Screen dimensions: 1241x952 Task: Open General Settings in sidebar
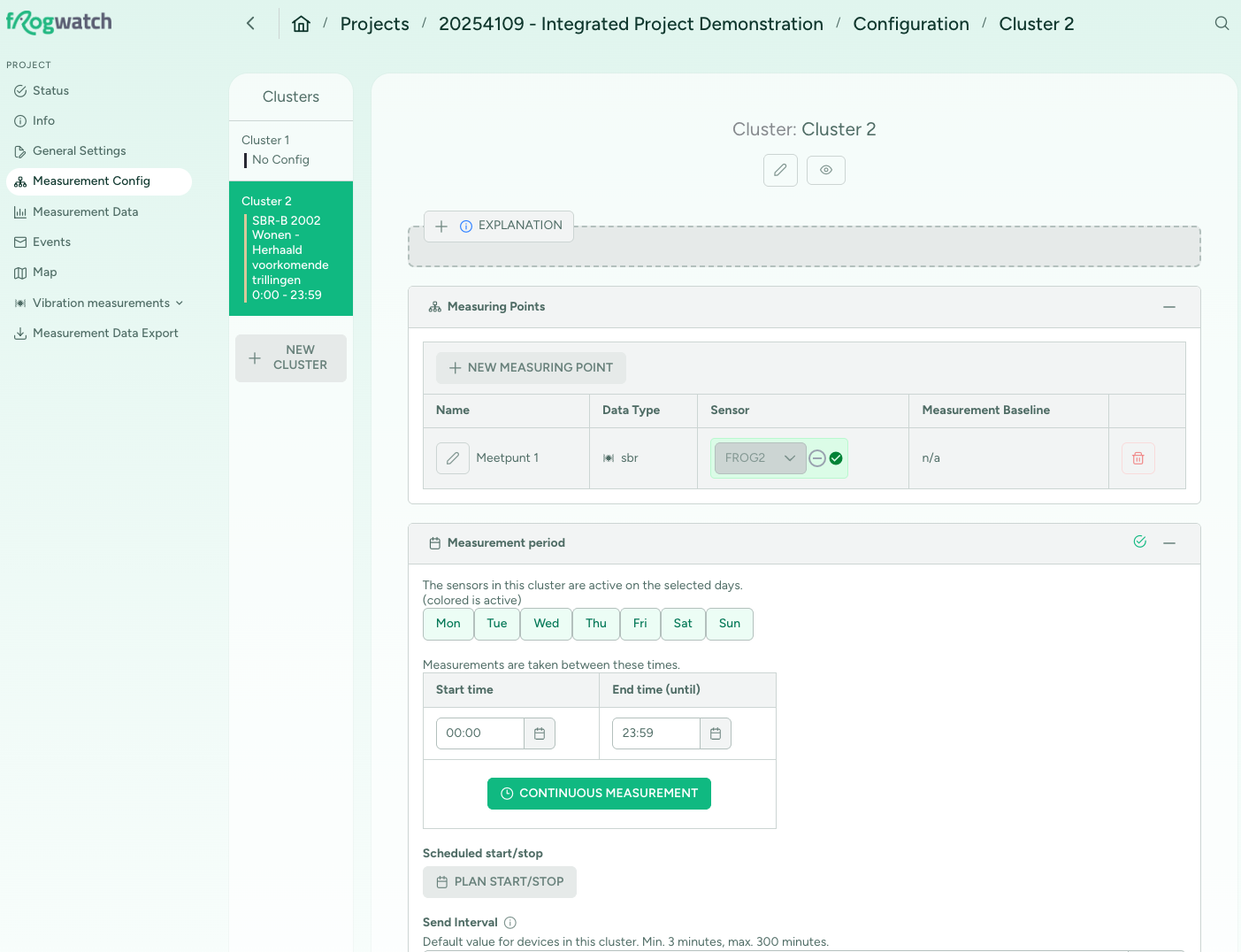[x=99, y=151]
